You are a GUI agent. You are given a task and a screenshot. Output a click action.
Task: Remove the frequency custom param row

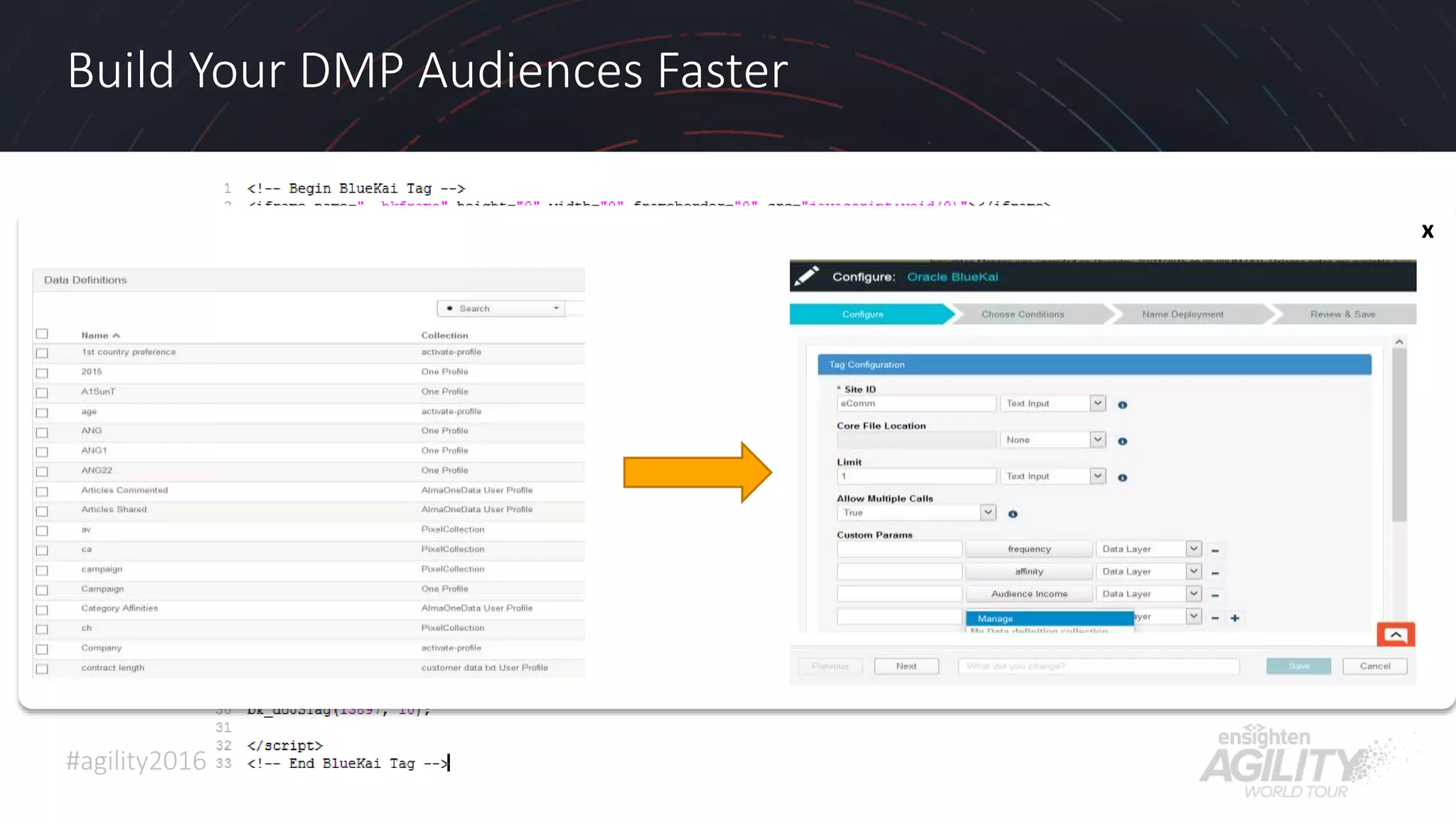tap(1215, 550)
